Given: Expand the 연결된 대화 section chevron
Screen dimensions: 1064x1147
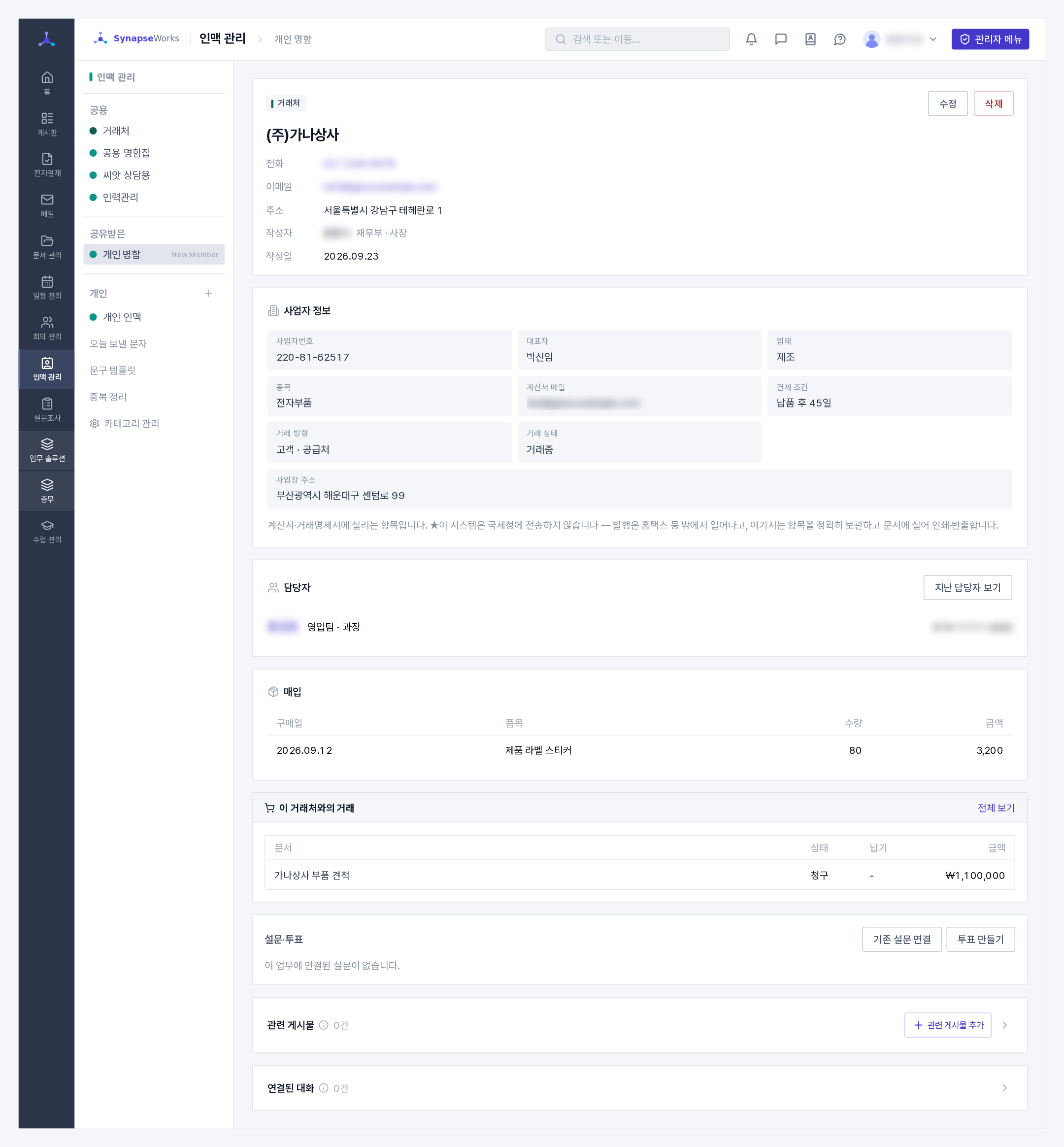Looking at the screenshot, I should pyautogui.click(x=1005, y=1088).
